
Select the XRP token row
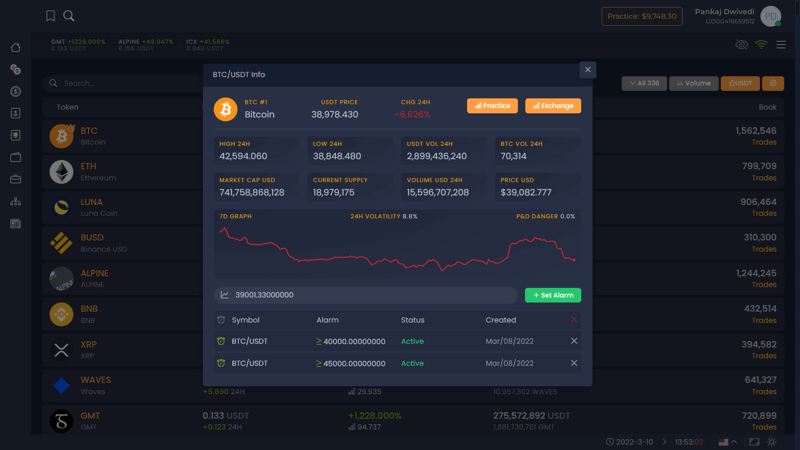(413, 350)
